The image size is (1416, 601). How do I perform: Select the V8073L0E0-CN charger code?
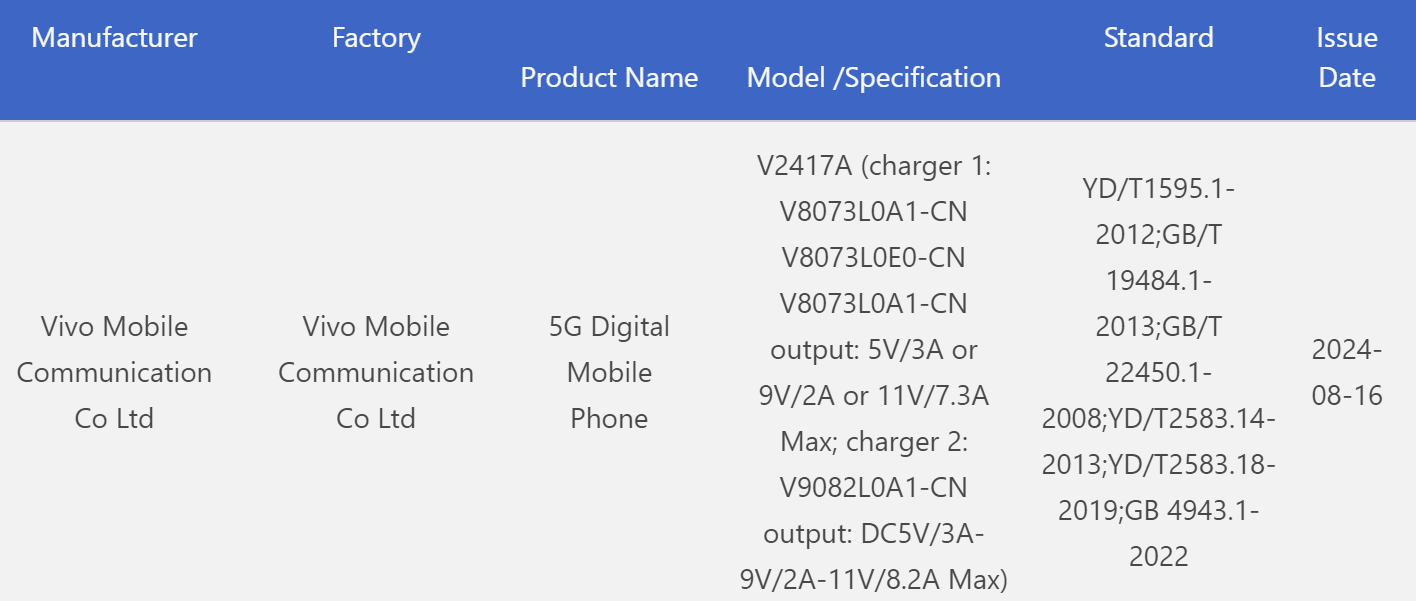tap(873, 258)
